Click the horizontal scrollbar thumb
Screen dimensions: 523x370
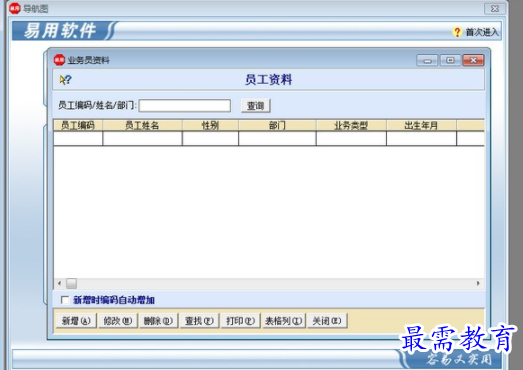[71, 284]
